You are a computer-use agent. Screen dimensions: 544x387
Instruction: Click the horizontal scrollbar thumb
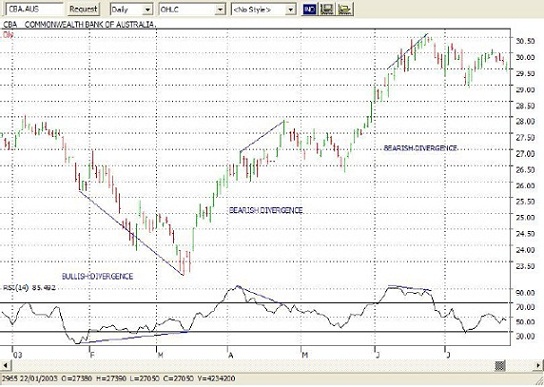pos(500,365)
